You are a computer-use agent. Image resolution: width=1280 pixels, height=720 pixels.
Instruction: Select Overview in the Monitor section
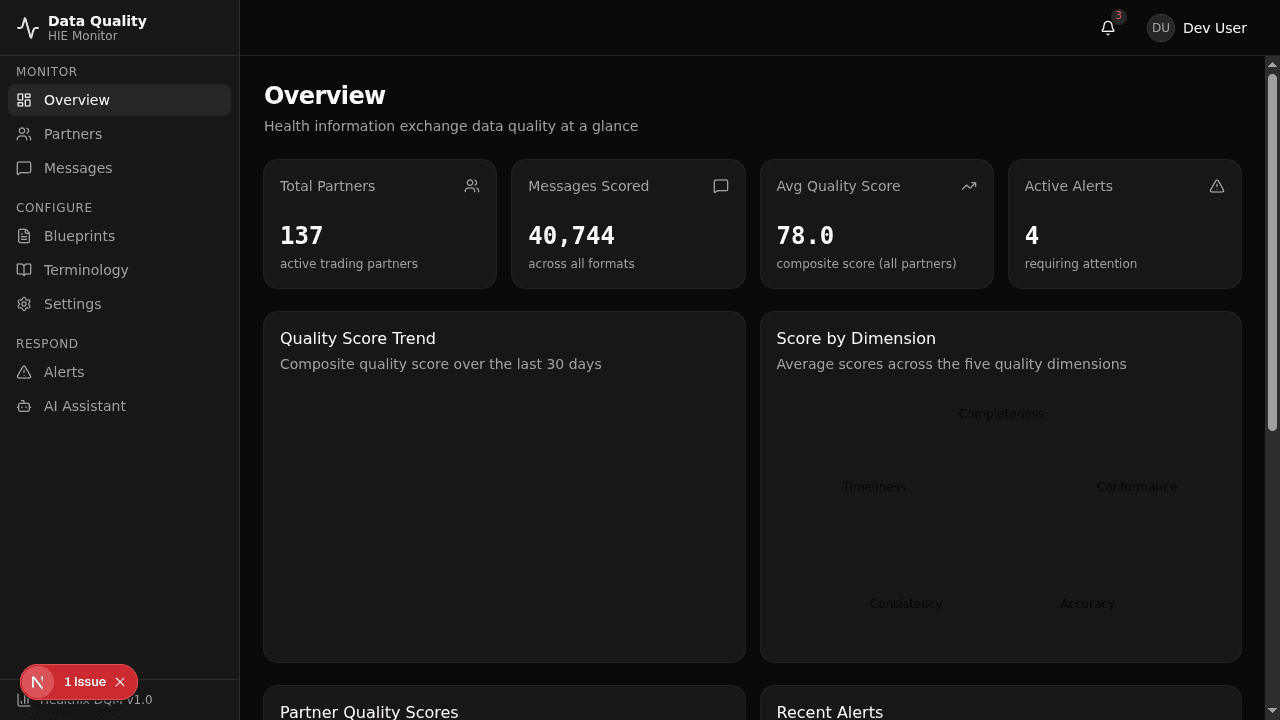pos(77,100)
